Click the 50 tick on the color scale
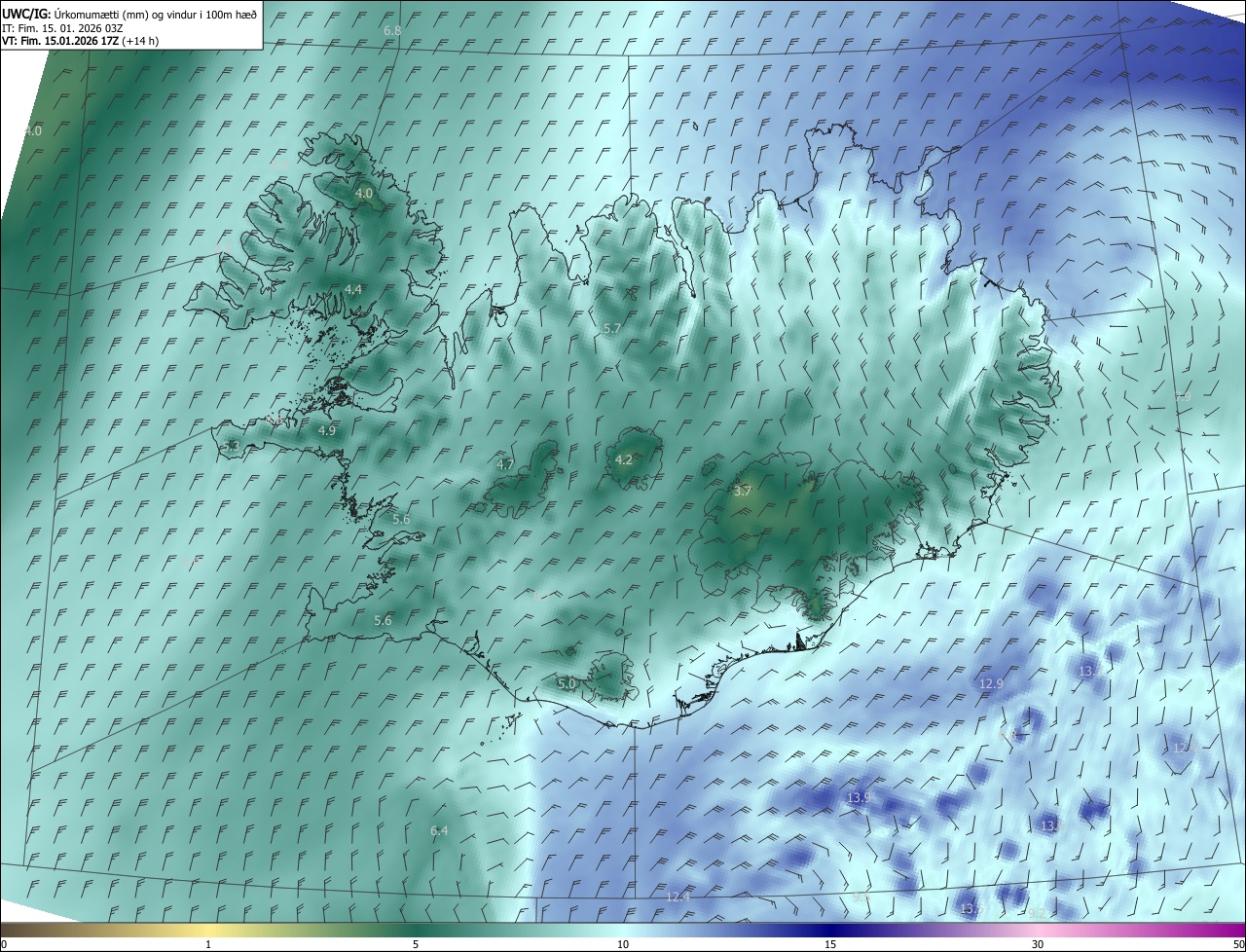This screenshot has width=1246, height=952. 1238,944
